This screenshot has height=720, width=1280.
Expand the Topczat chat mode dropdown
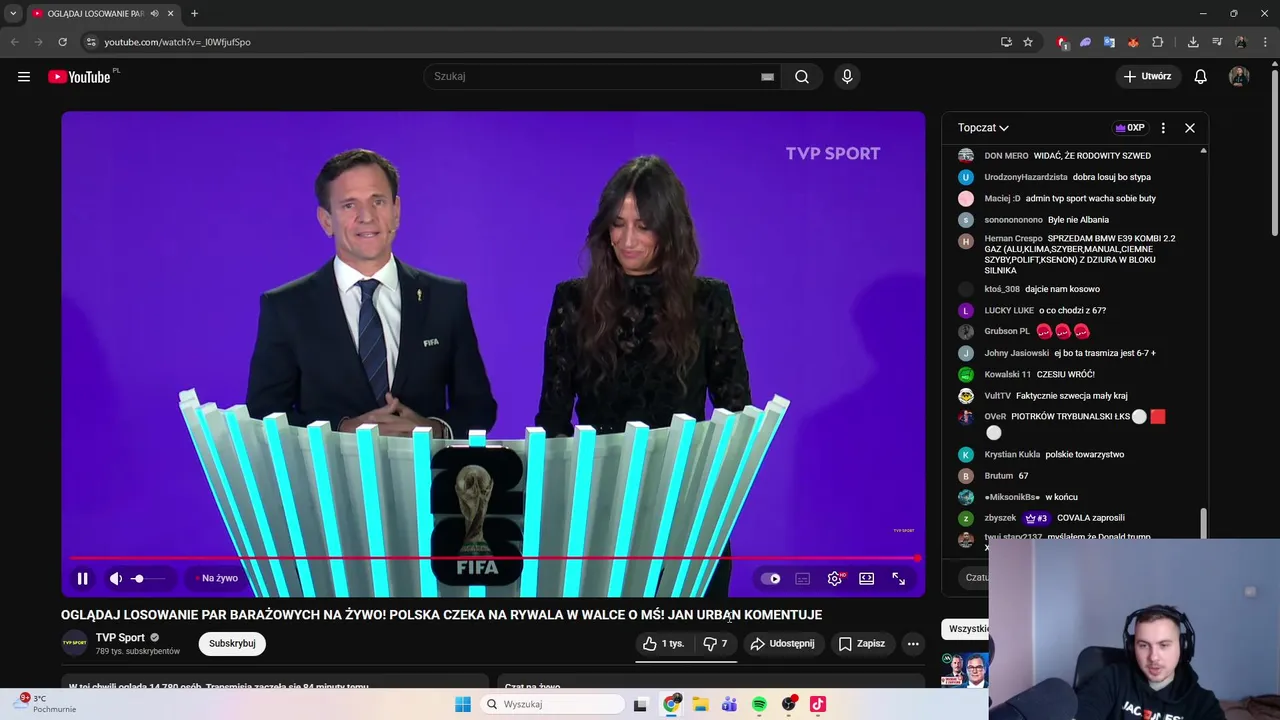983,128
